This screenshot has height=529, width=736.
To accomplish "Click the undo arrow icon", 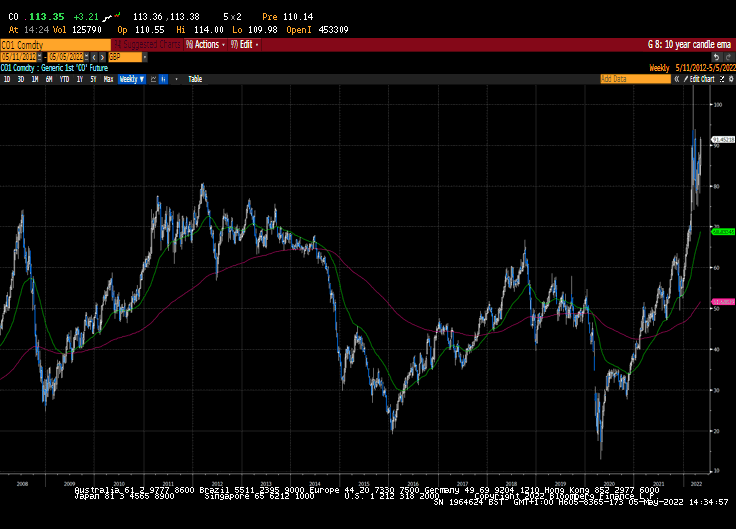I will pyautogui.click(x=716, y=57).
